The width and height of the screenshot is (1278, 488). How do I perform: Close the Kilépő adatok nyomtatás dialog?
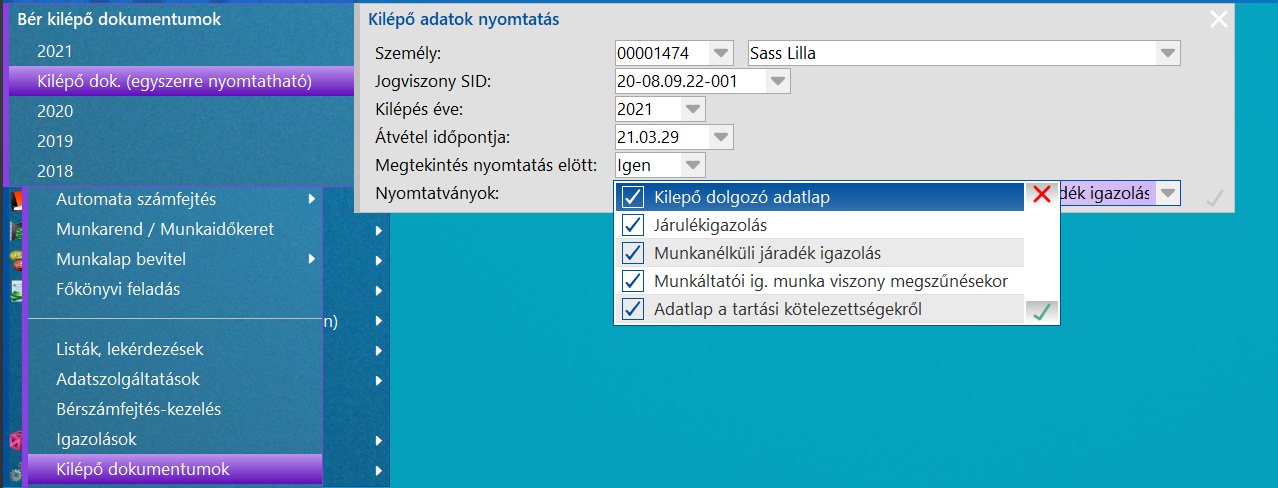[1218, 19]
